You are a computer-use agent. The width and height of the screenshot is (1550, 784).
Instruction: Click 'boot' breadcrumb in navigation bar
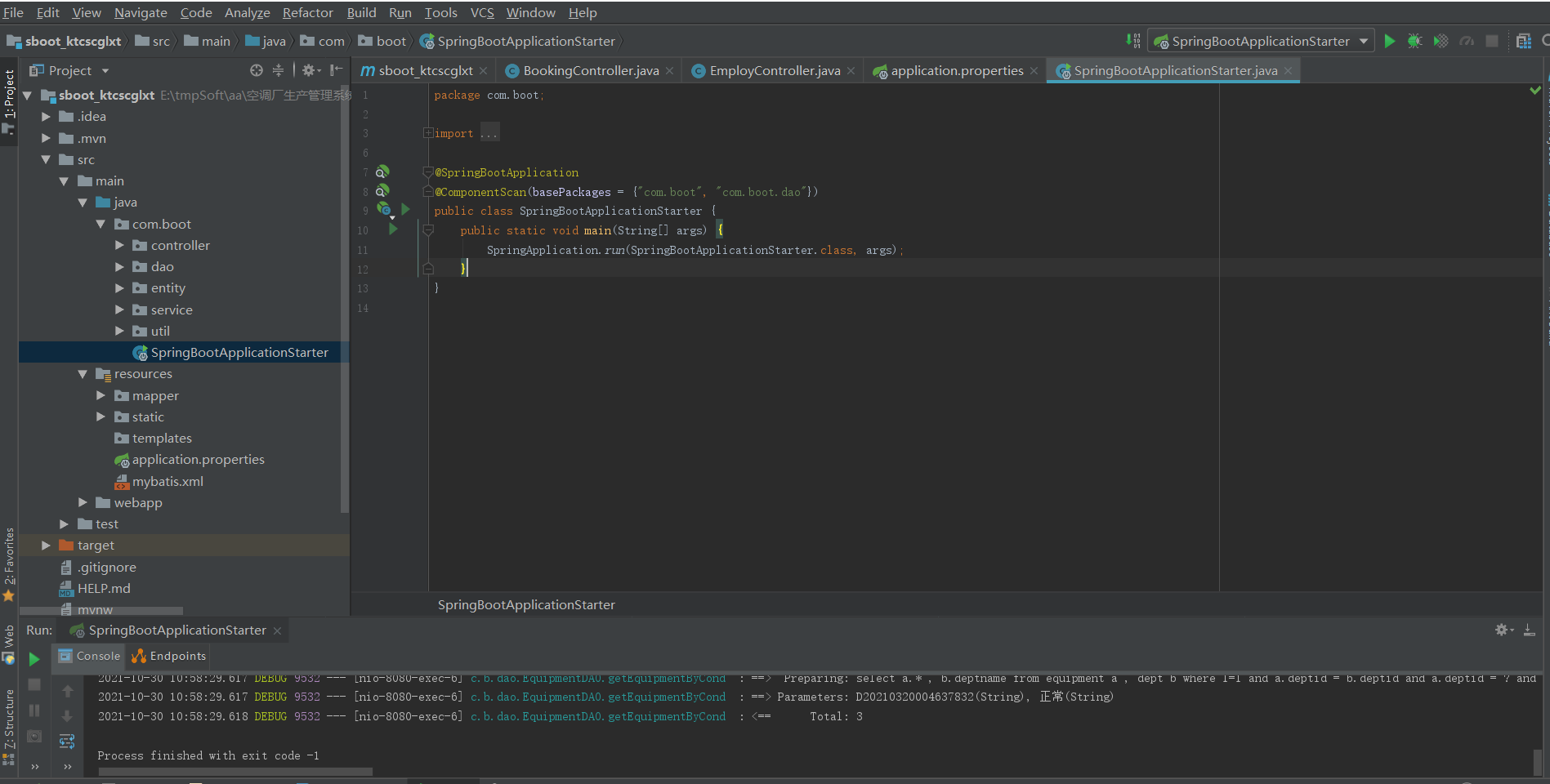pos(391,41)
